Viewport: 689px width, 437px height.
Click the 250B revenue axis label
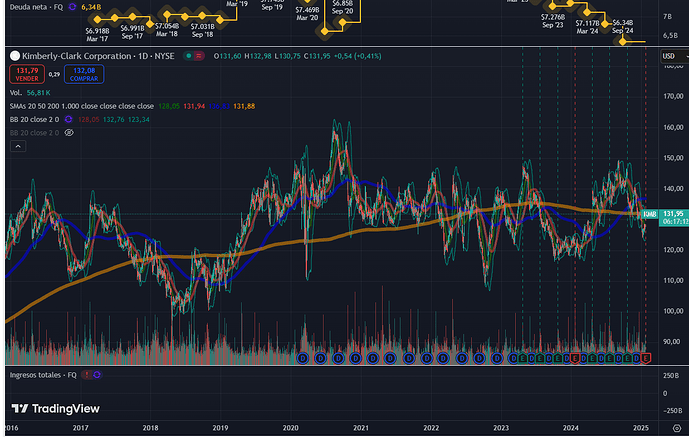(x=671, y=376)
